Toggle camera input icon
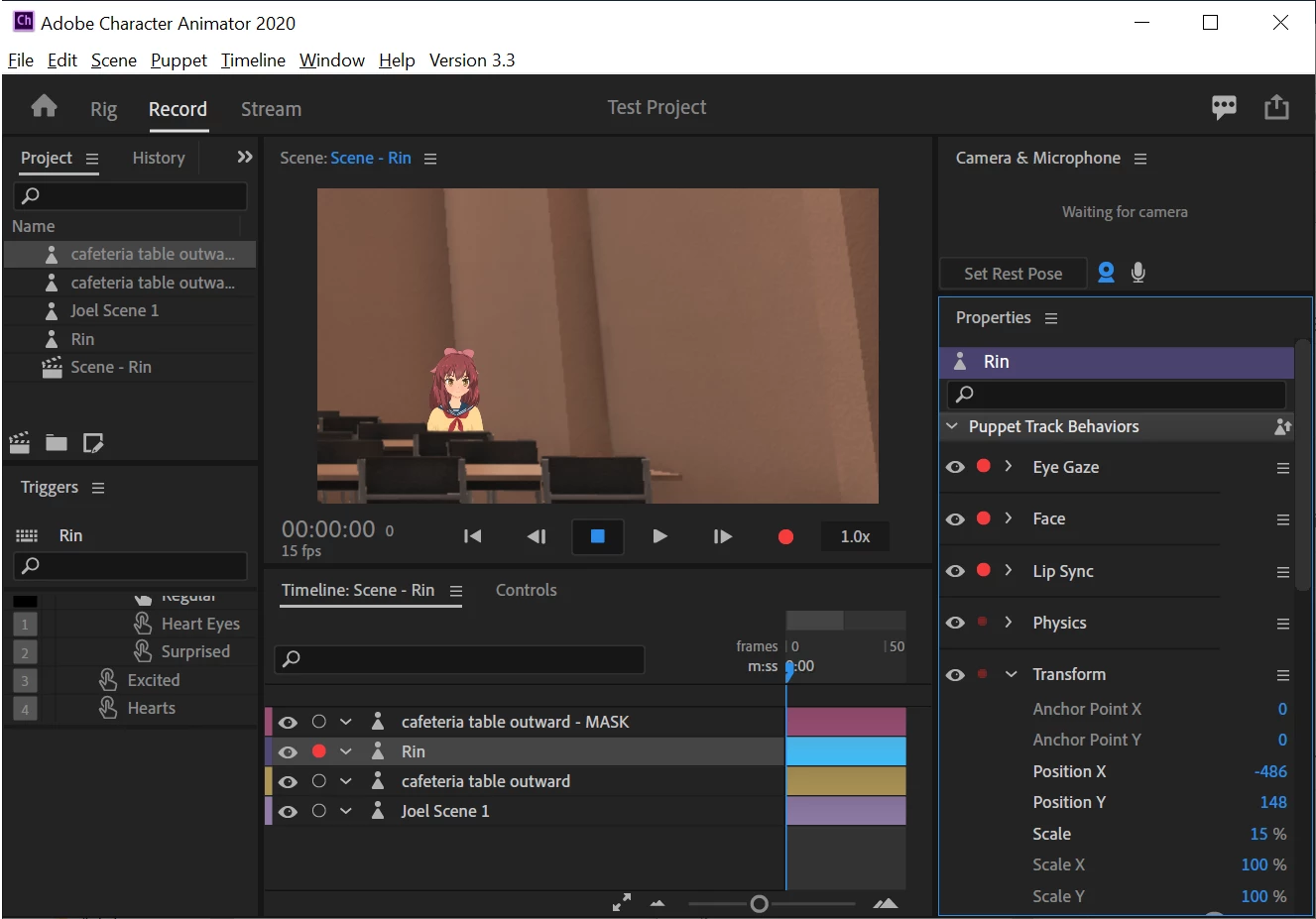This screenshot has width=1316, height=919. coord(1106,273)
